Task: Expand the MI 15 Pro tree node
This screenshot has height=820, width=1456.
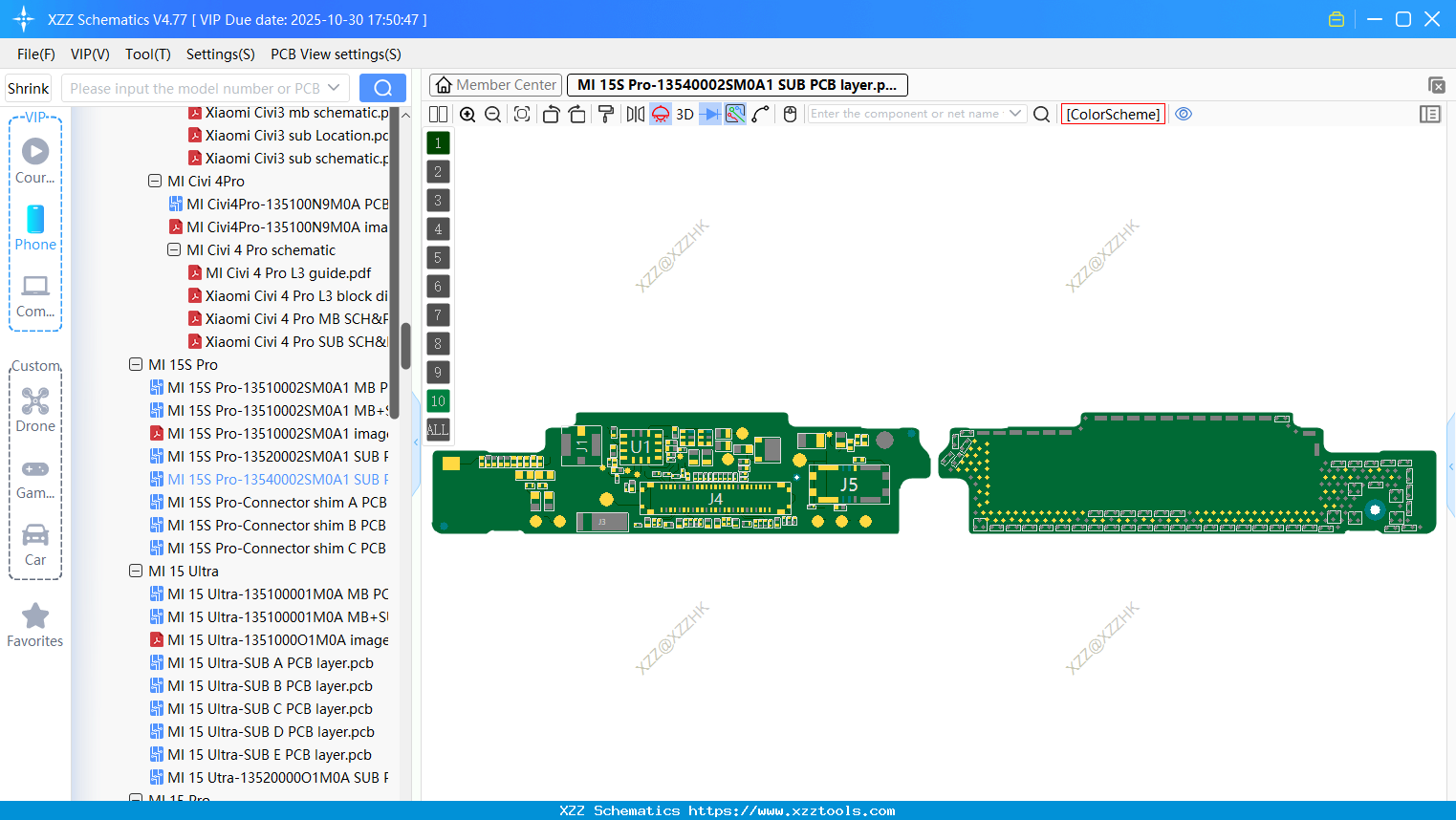Action: [x=135, y=800]
